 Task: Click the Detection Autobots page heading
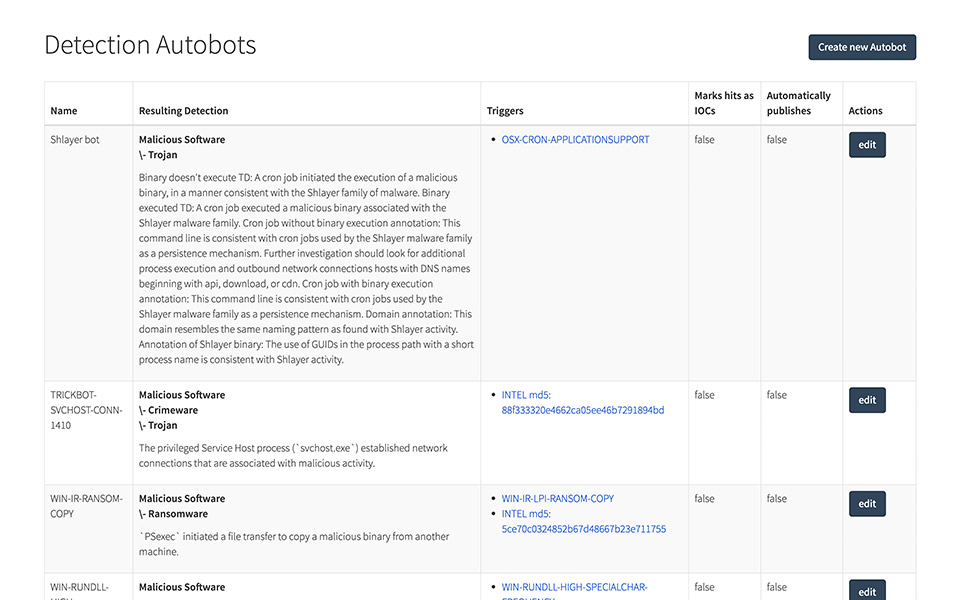pyautogui.click(x=150, y=45)
